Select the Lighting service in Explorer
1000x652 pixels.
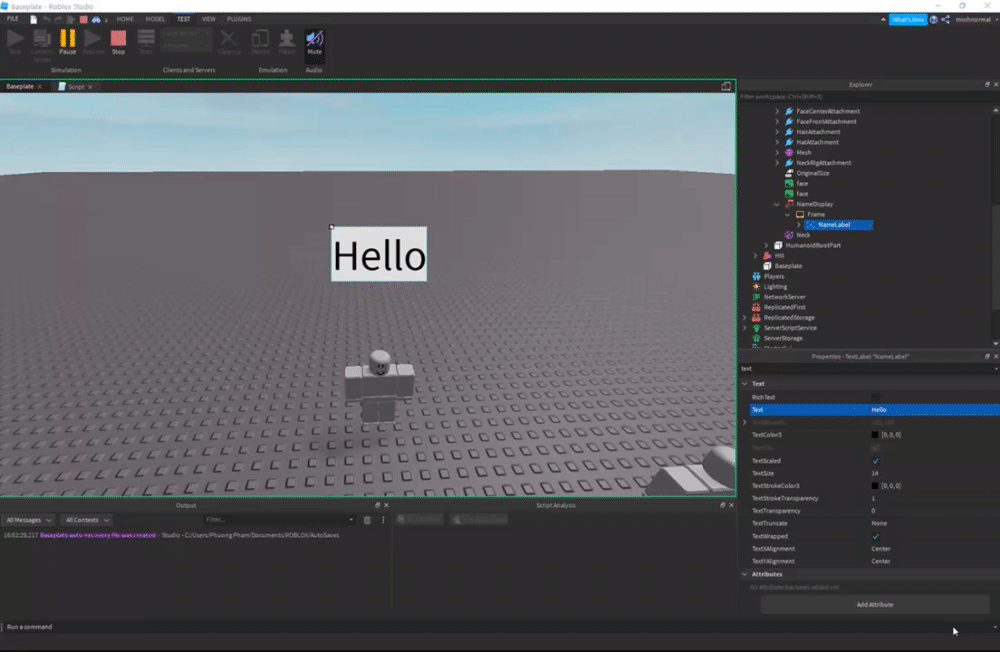pos(775,286)
